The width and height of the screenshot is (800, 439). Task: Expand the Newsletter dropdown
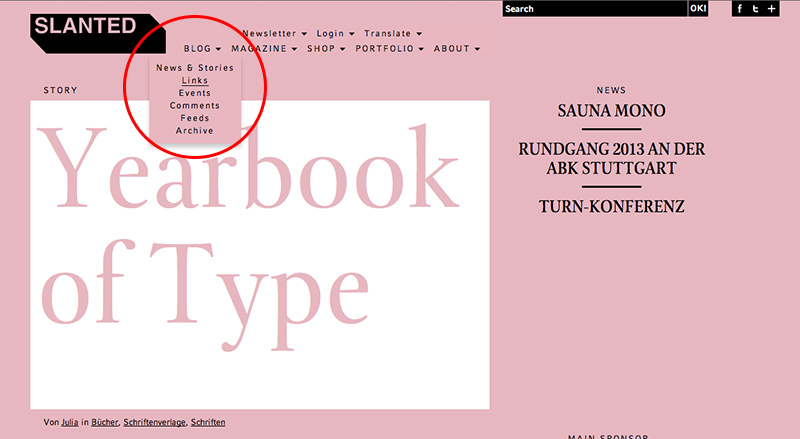point(274,34)
